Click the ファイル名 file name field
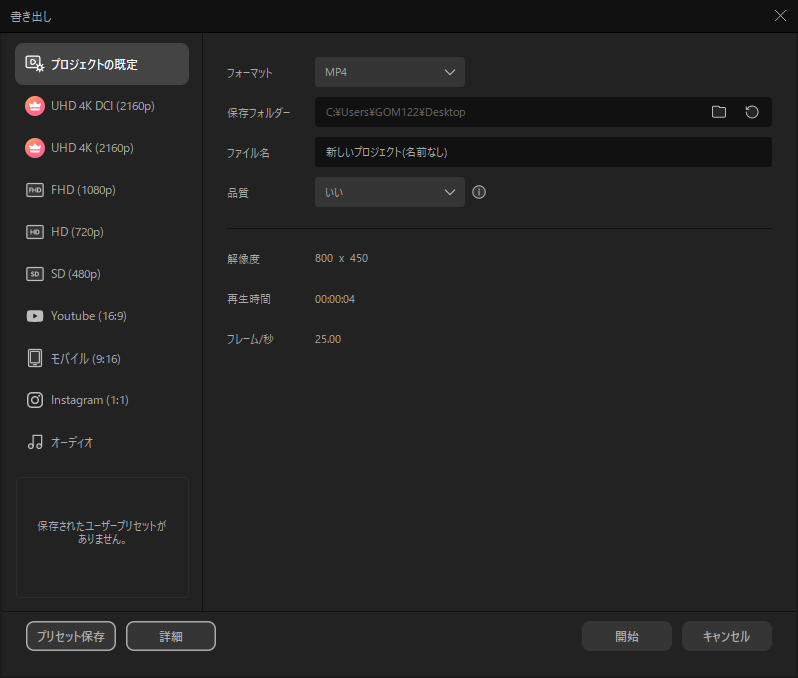This screenshot has height=678, width=798. 543,152
